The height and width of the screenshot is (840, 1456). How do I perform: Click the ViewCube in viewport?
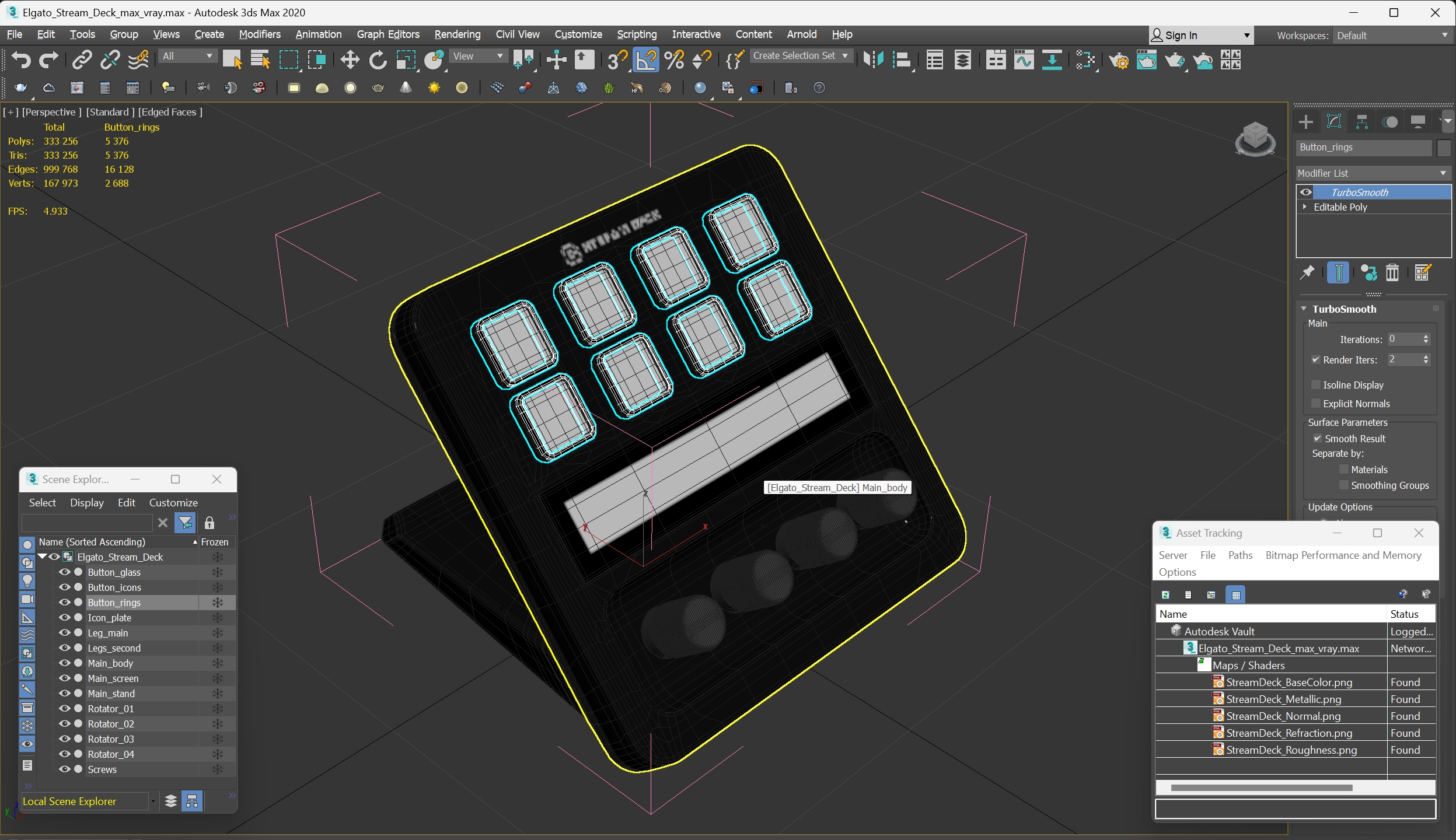click(1255, 139)
